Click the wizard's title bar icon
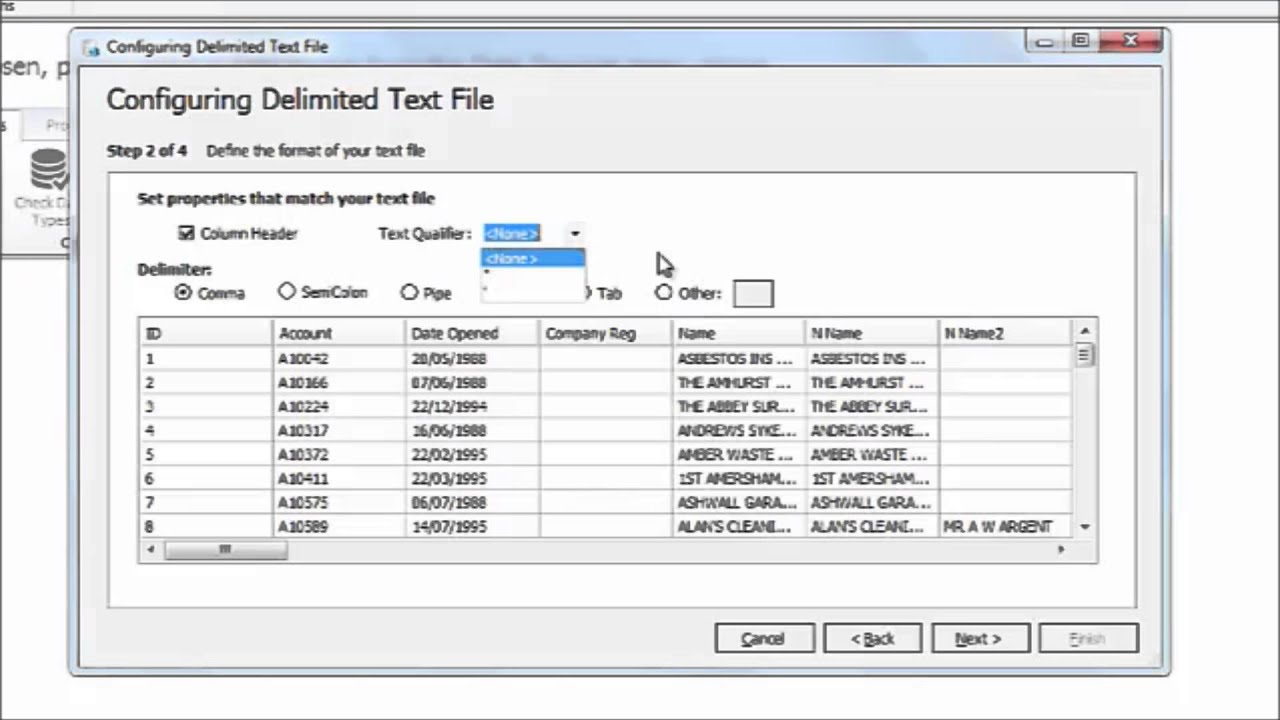Viewport: 1280px width, 720px height. click(x=90, y=46)
